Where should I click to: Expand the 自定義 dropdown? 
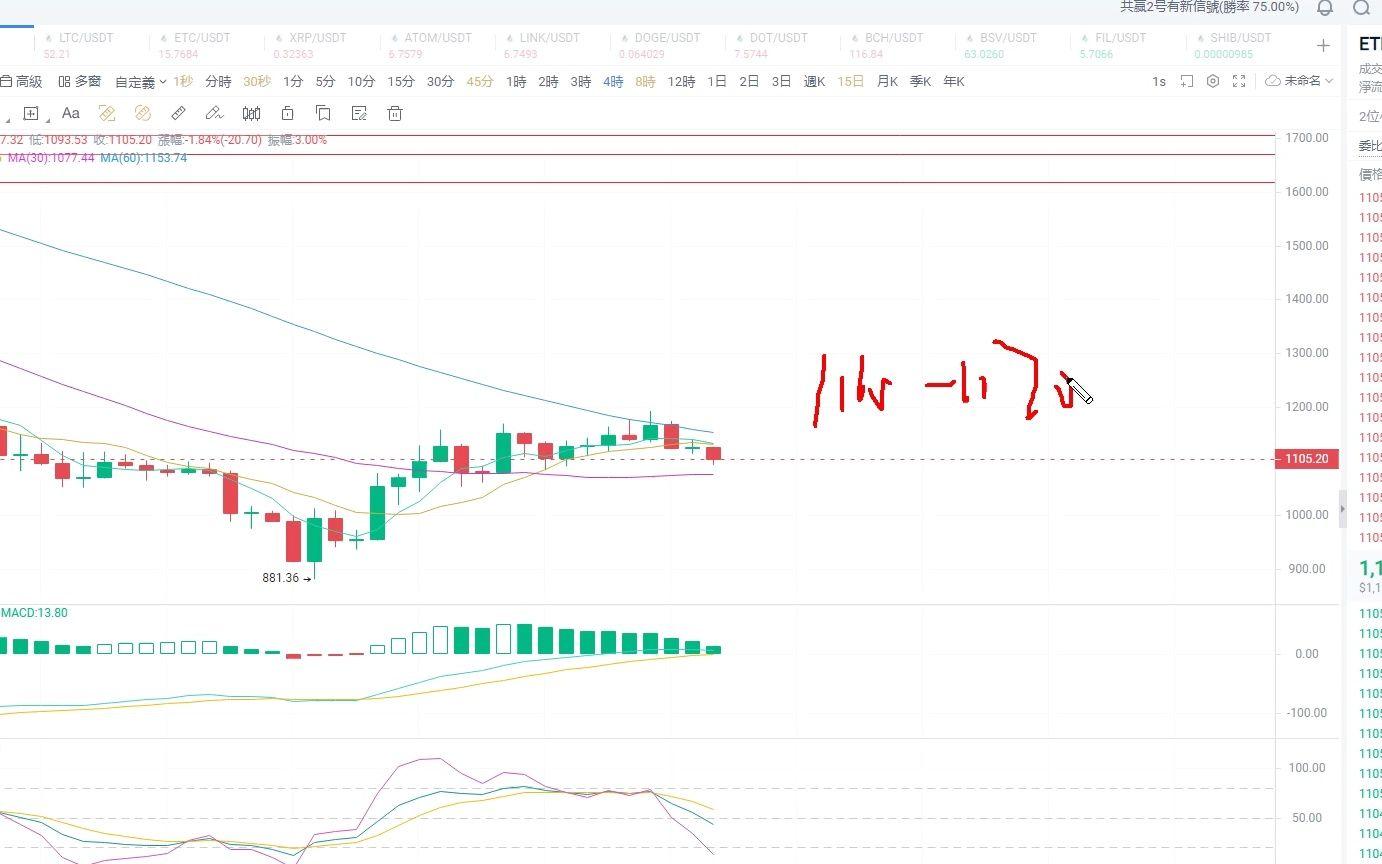coord(139,82)
